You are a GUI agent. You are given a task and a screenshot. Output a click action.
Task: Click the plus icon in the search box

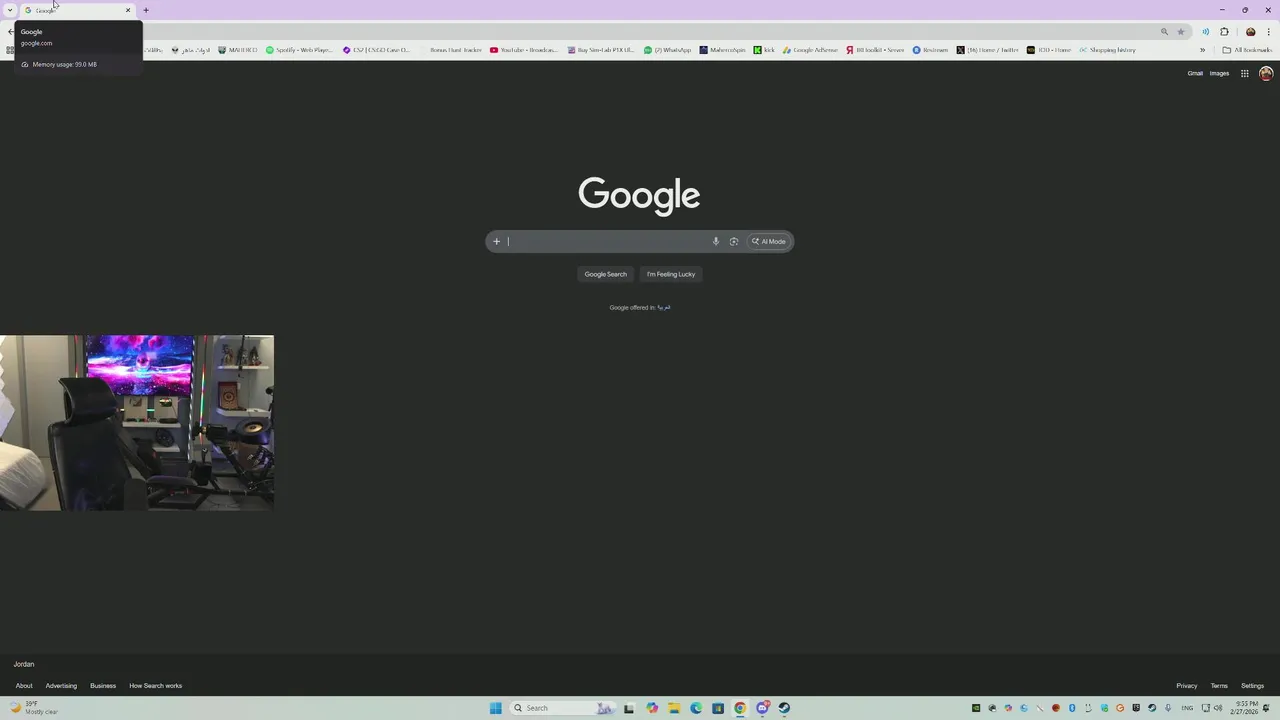[496, 241]
